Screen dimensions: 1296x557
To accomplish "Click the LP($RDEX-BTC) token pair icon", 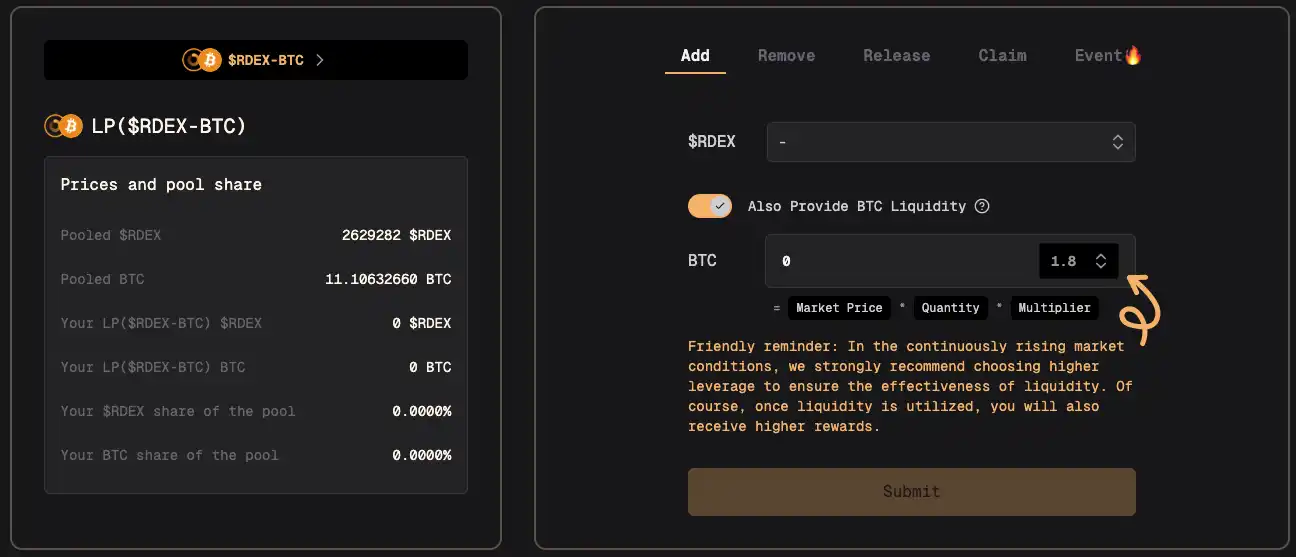I will tap(62, 126).
